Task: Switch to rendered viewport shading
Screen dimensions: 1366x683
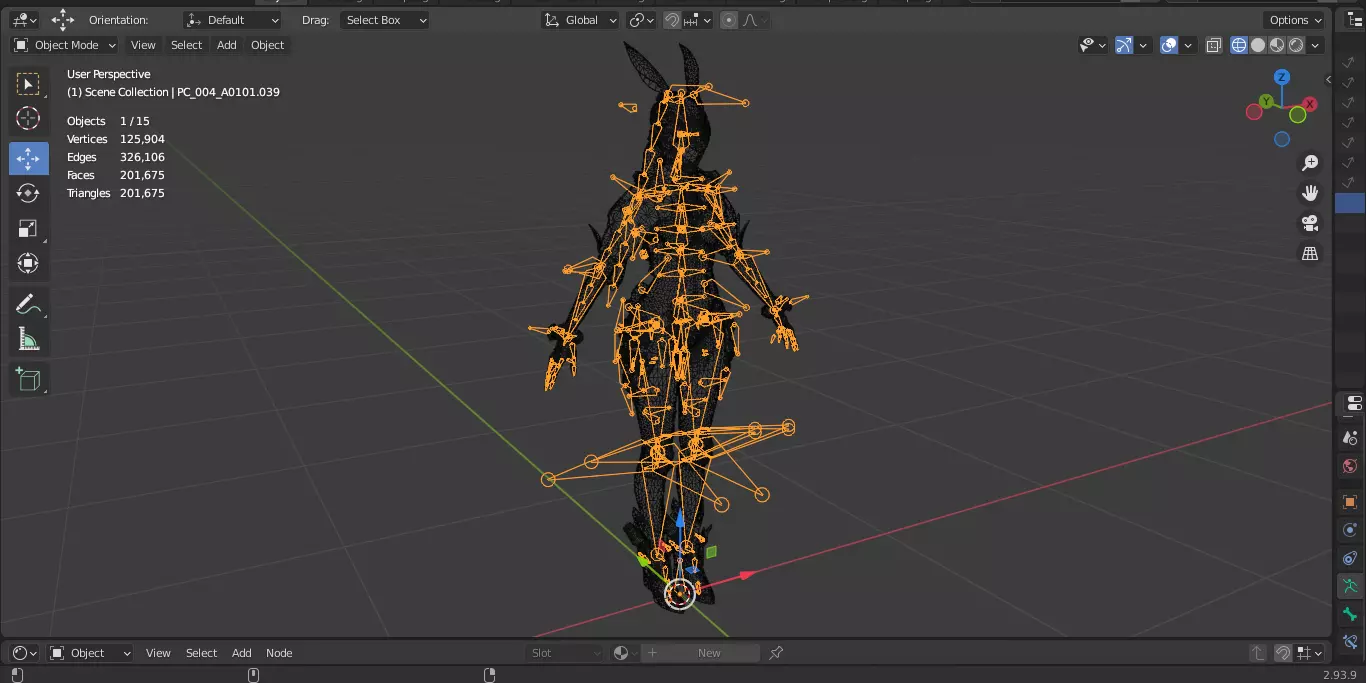Action: [x=1296, y=45]
